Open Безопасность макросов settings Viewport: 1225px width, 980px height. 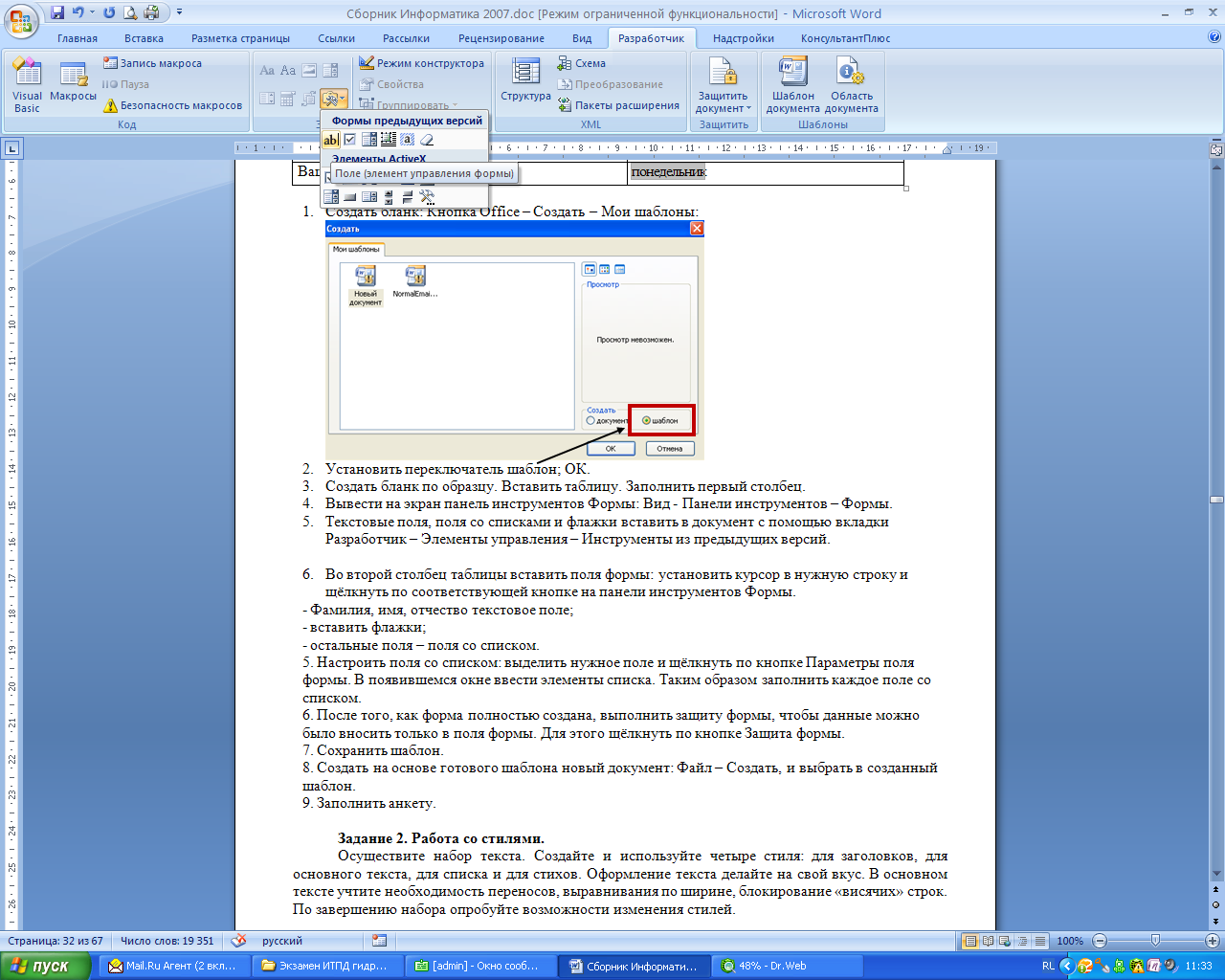[172, 105]
